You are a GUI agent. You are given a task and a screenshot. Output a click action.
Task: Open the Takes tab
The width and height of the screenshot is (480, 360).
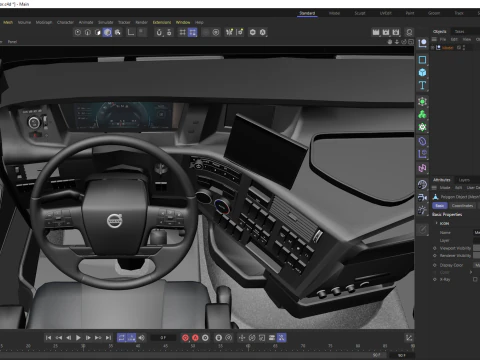tap(460, 31)
